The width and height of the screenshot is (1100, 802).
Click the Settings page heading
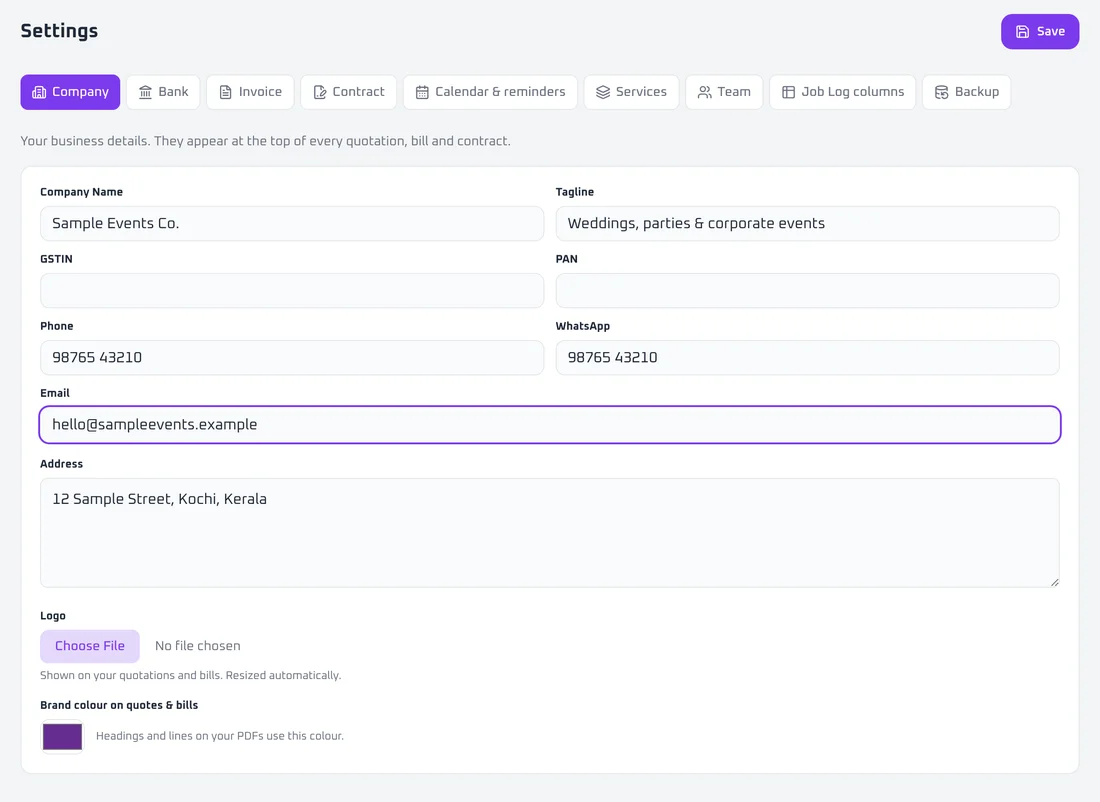pos(59,31)
